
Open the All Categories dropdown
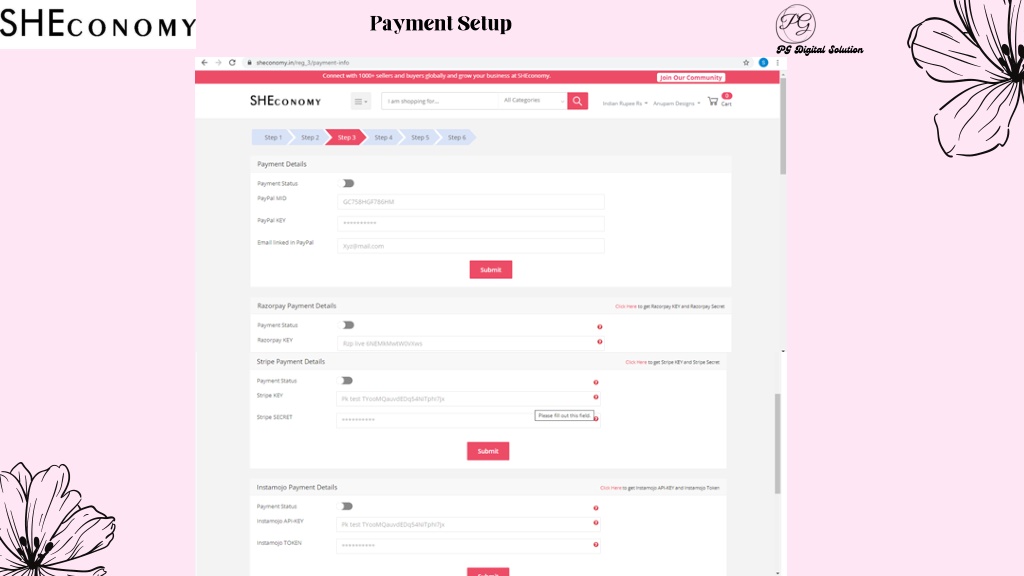coord(533,101)
